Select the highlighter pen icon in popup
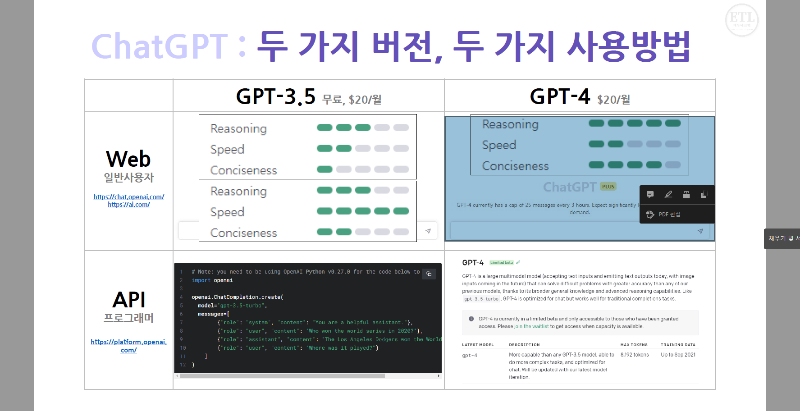Screen dimensions: 800x411 668,194
